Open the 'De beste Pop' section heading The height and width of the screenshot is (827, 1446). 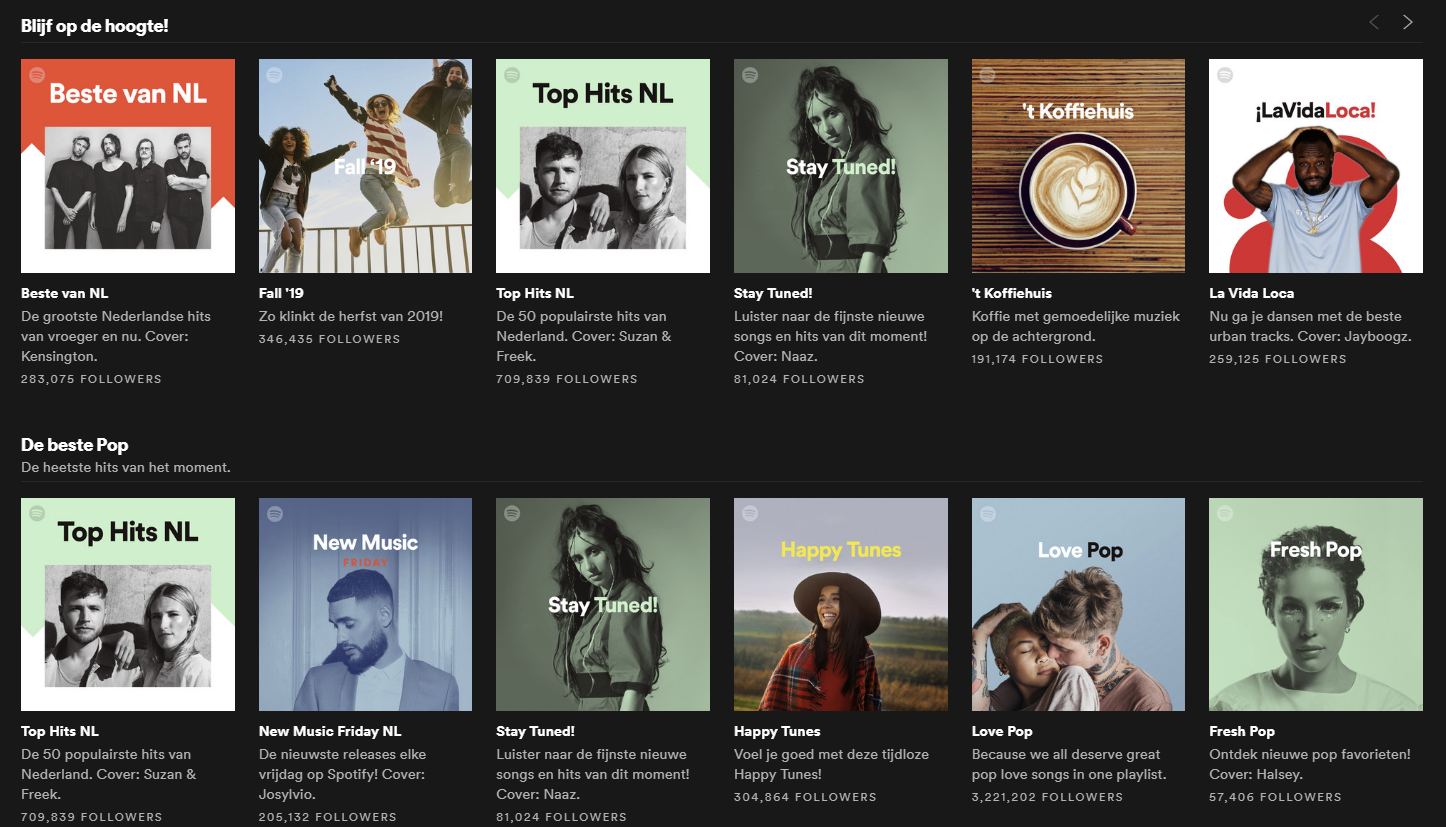pyautogui.click(x=75, y=445)
